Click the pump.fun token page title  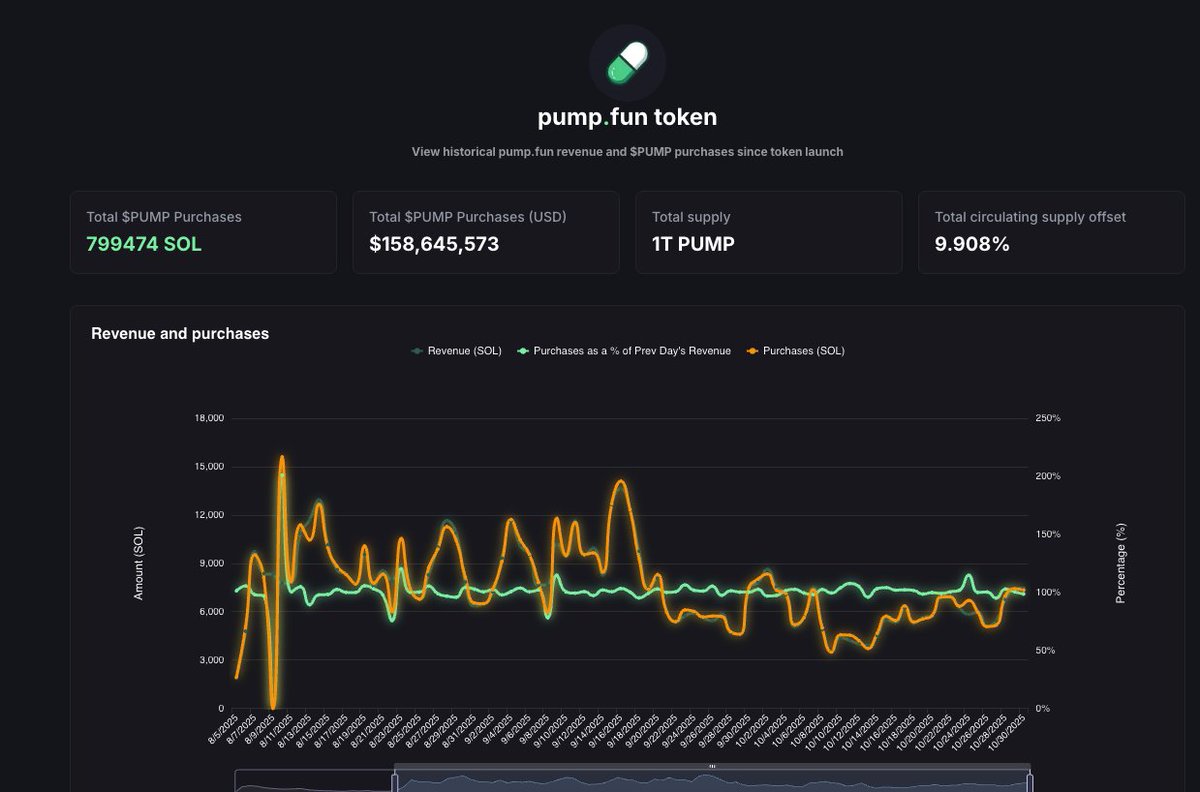point(626,116)
